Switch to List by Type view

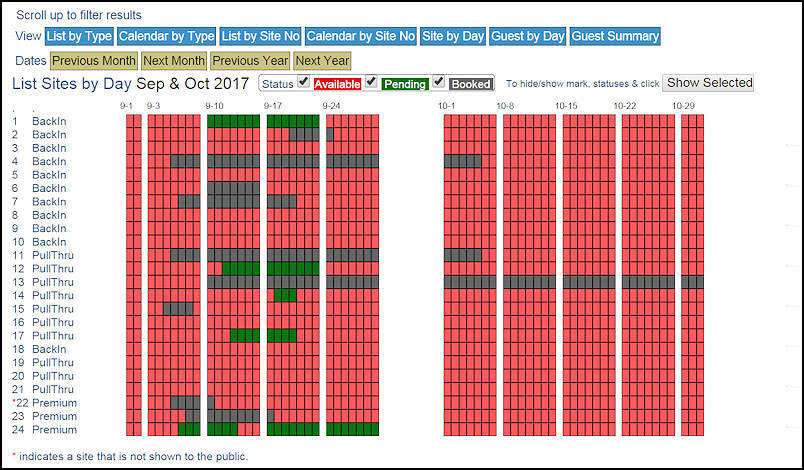[79, 36]
